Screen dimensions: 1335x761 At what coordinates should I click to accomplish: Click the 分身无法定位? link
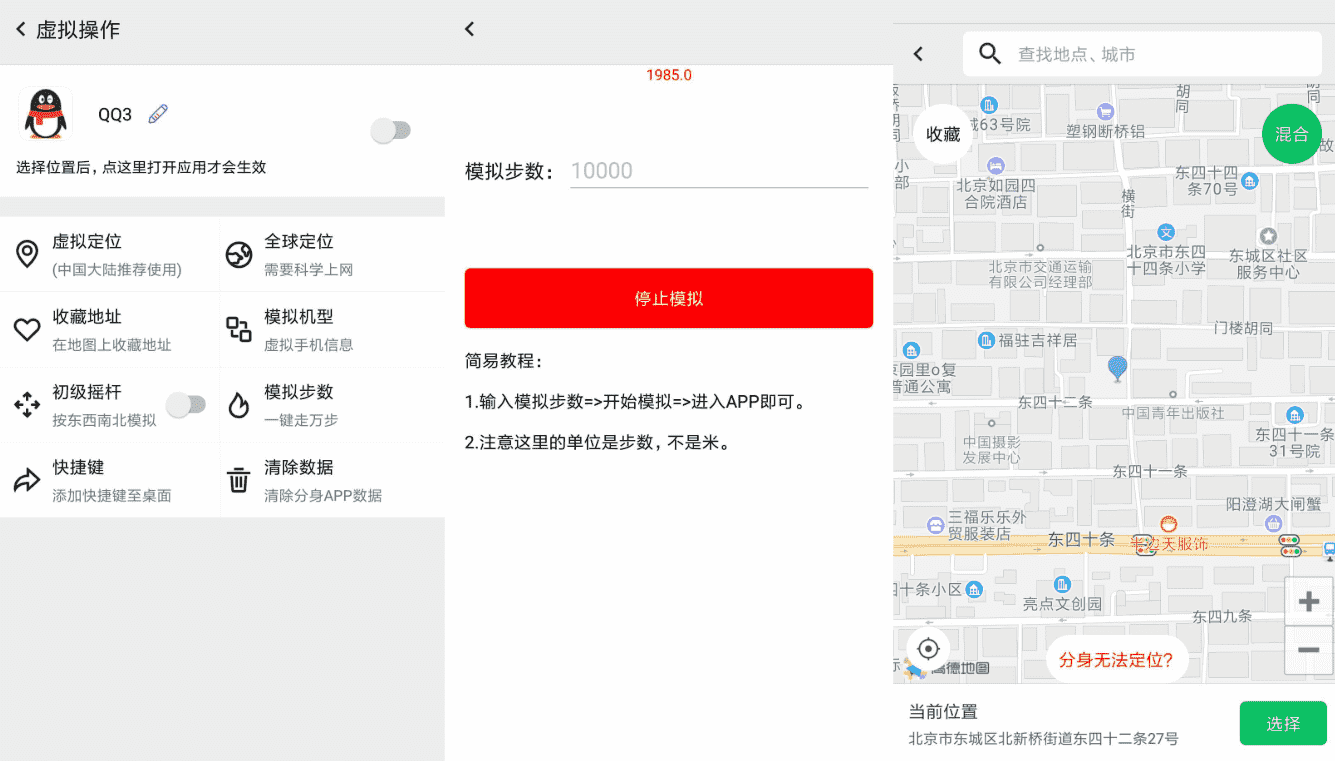1117,659
